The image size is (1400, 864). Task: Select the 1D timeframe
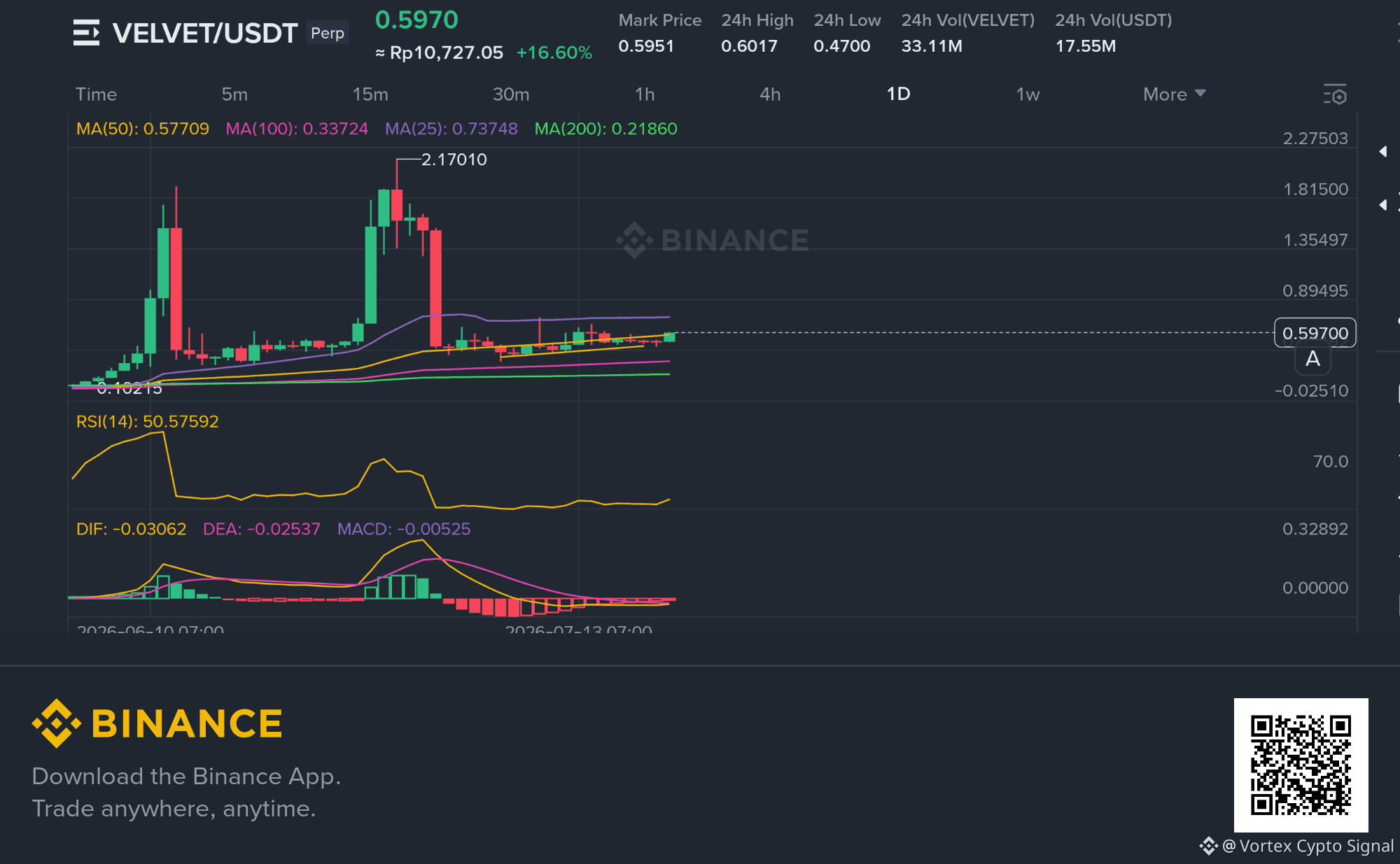898,94
